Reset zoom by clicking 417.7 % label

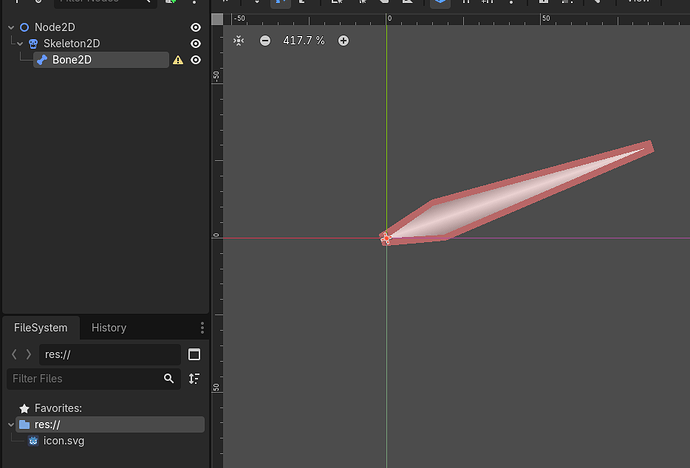(x=304, y=41)
